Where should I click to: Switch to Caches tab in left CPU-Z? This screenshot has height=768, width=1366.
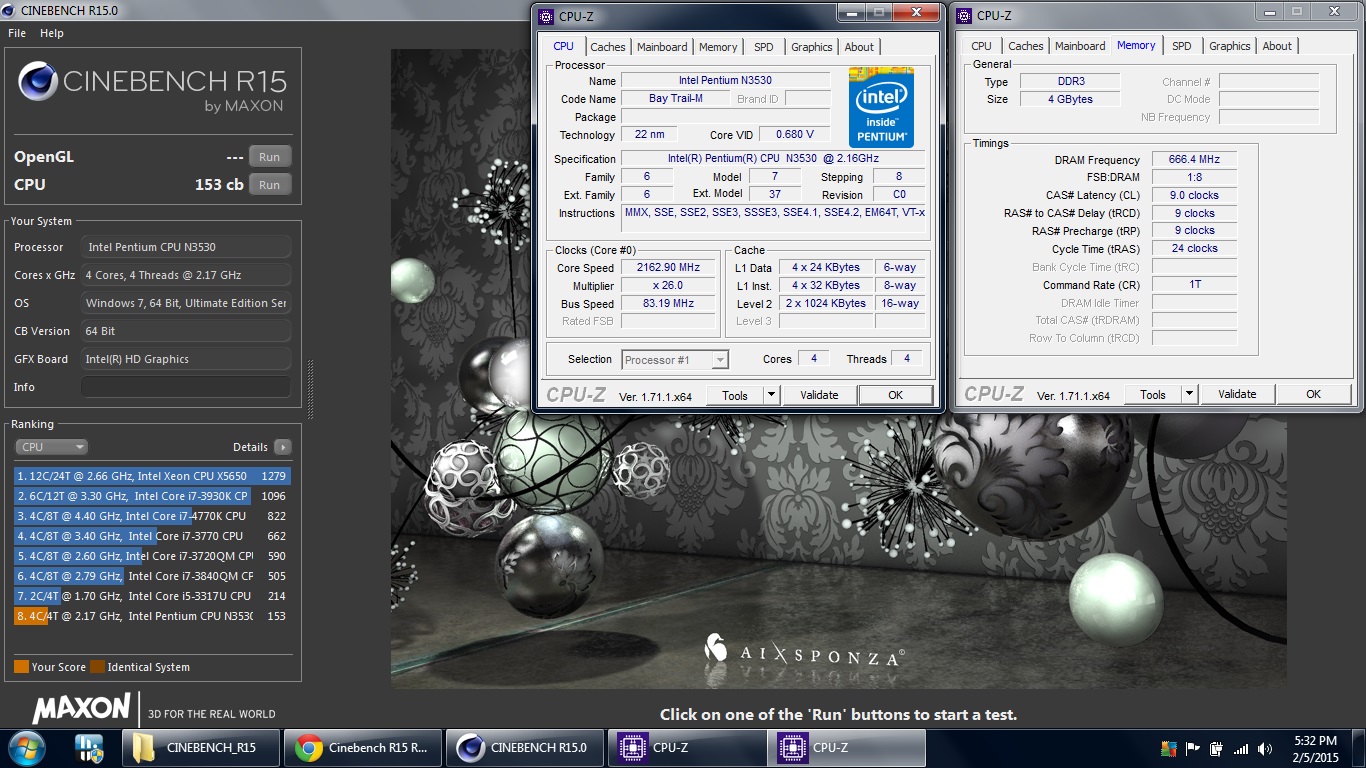tap(607, 47)
